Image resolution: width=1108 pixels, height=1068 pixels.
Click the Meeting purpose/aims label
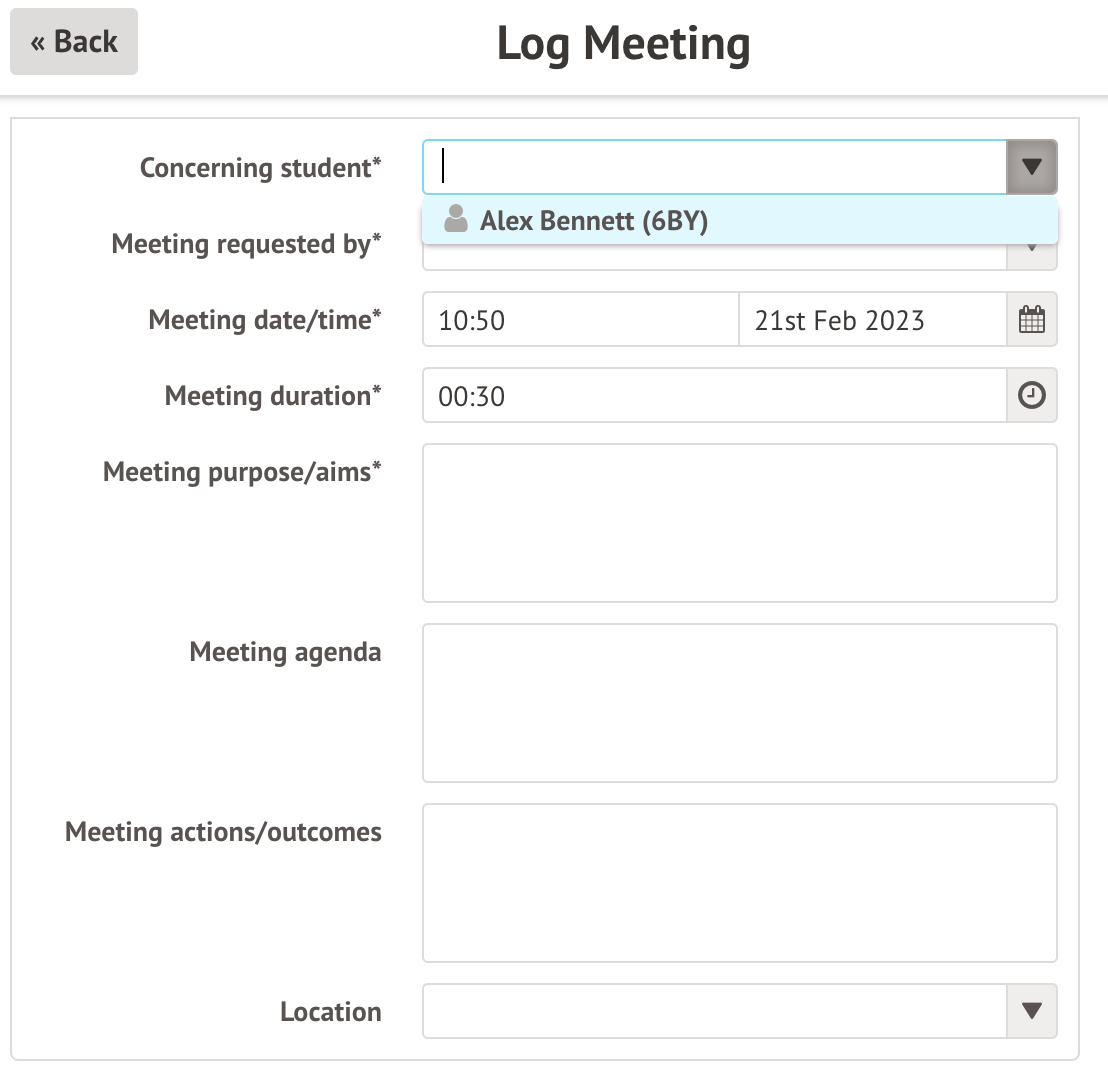pos(242,471)
